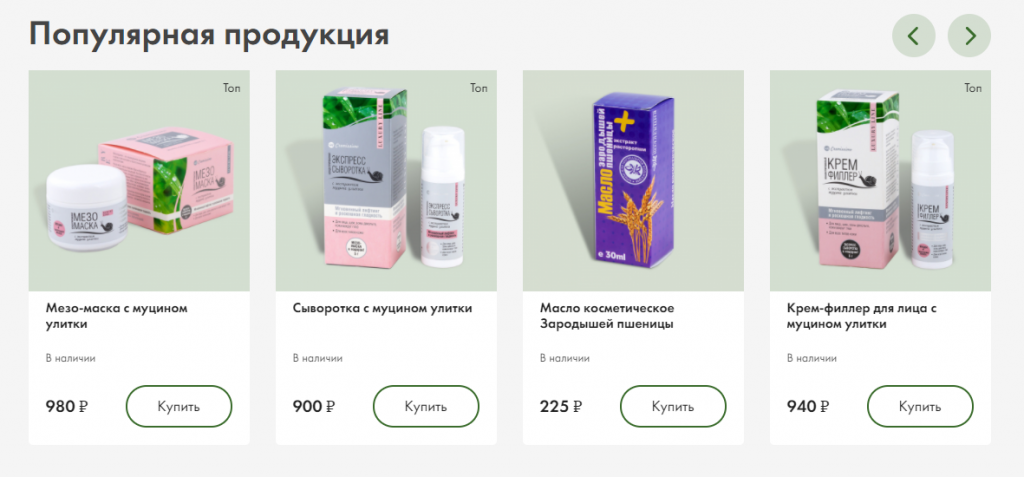View the Экспресс сыворотка product image
1024x477 pixels.
[386, 180]
